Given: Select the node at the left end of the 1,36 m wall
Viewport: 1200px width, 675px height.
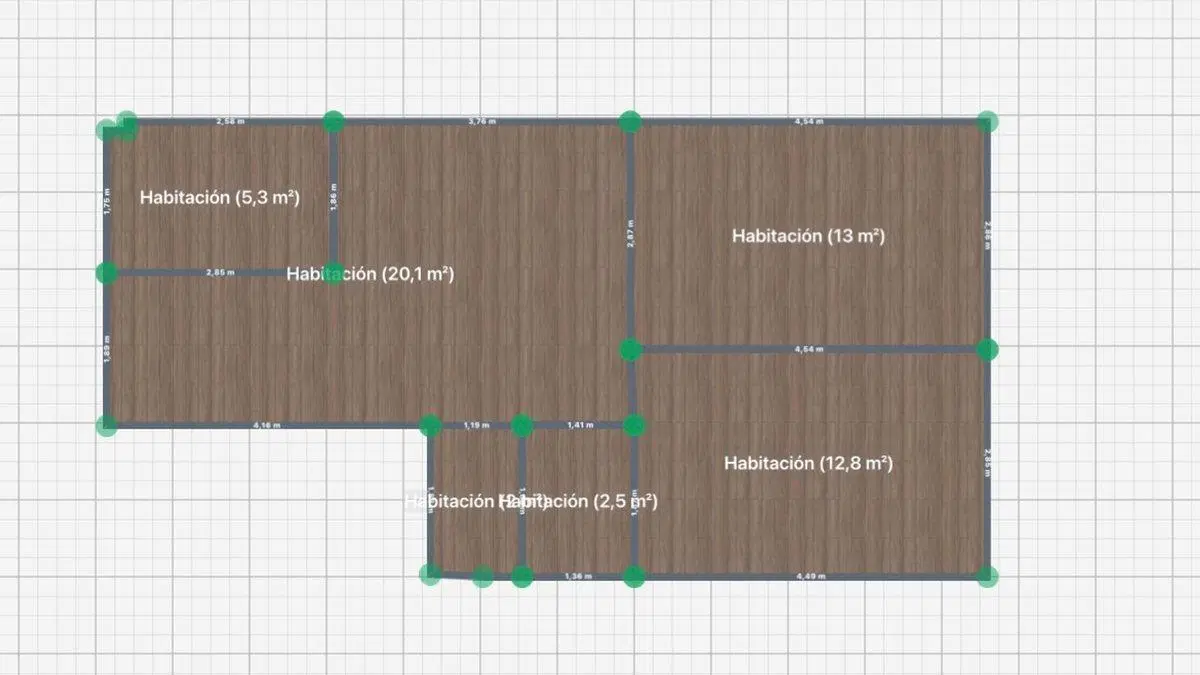Looking at the screenshot, I should click(x=522, y=576).
